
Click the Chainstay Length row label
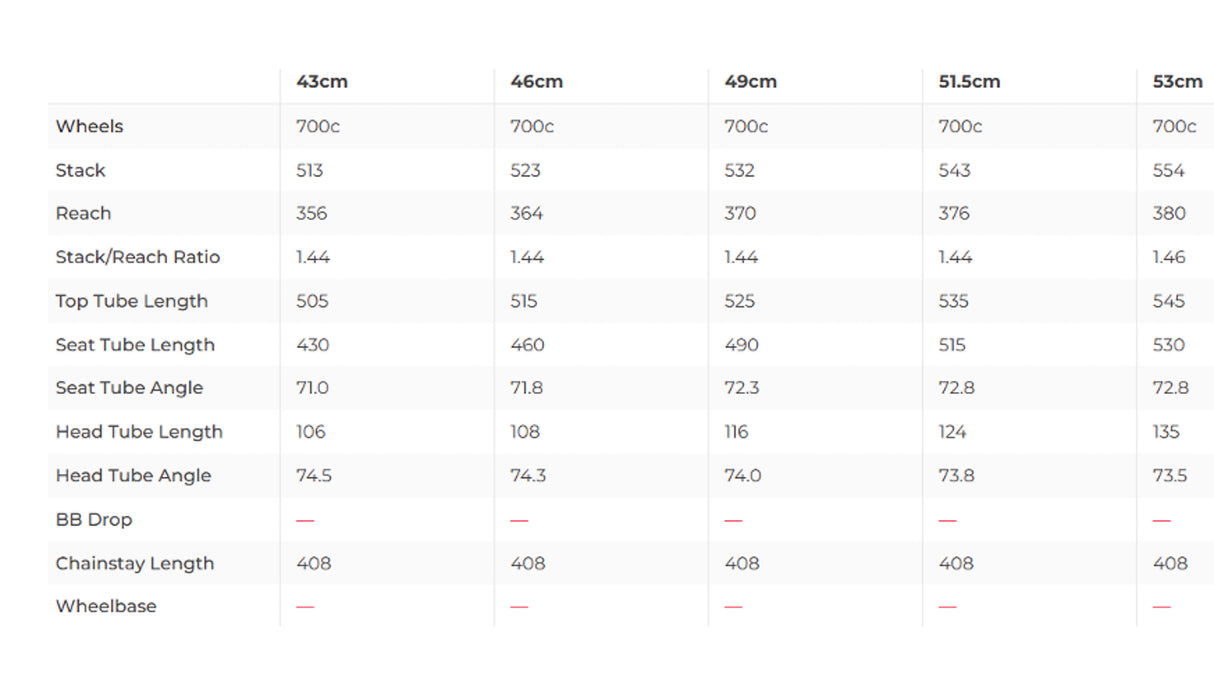(135, 564)
